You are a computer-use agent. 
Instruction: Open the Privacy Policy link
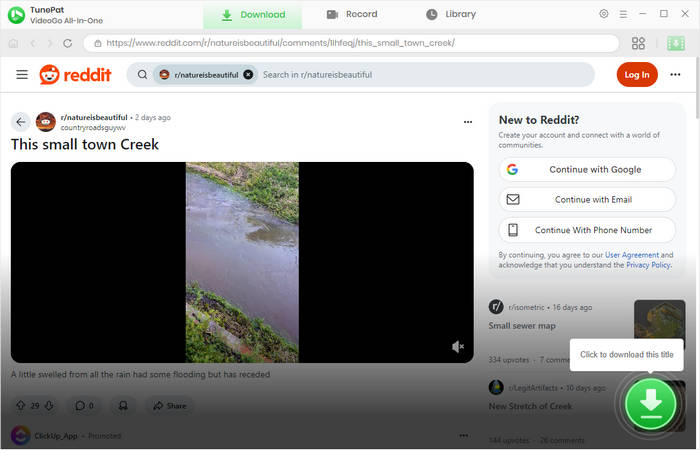point(648,265)
